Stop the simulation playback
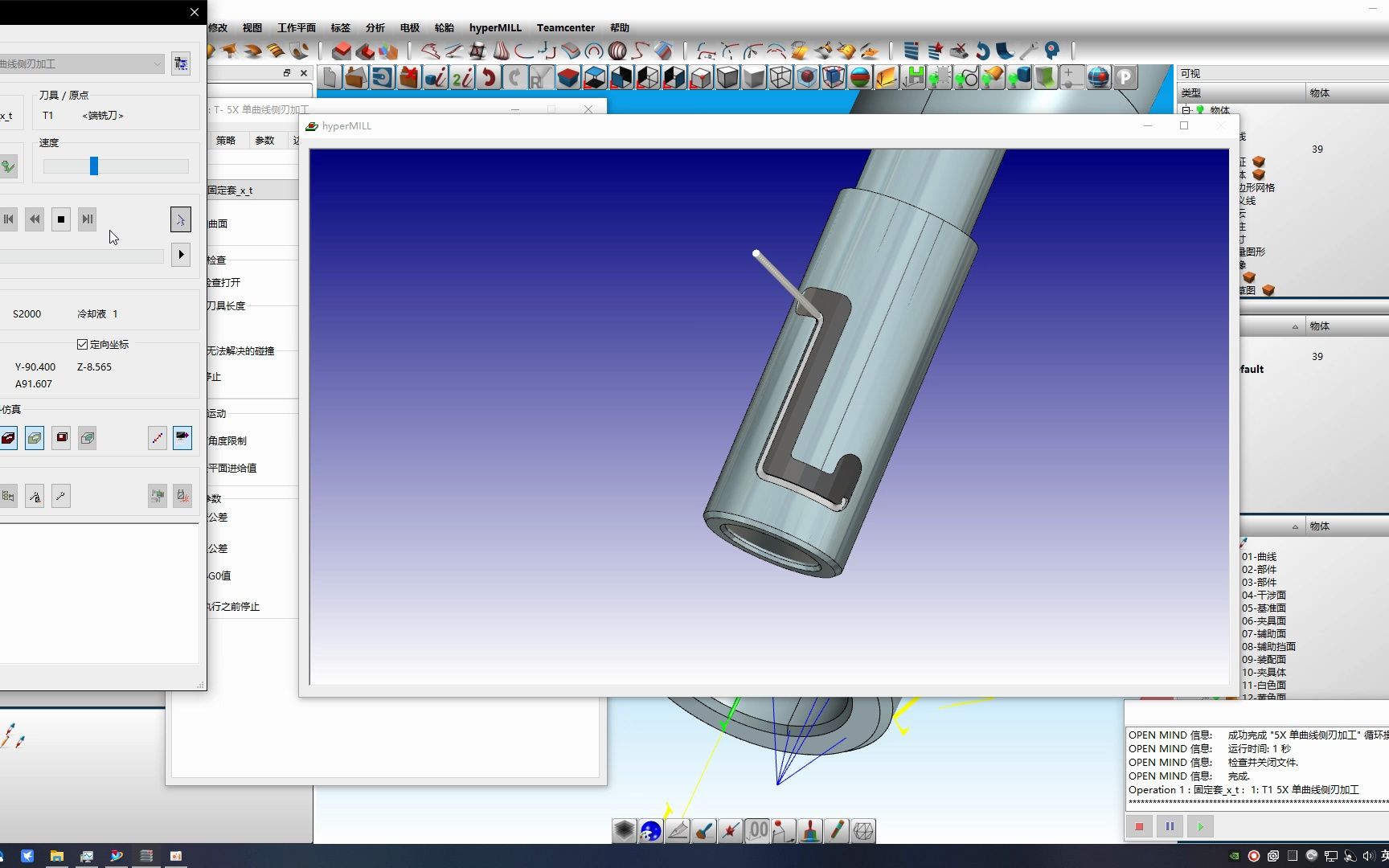Image resolution: width=1389 pixels, height=868 pixels. pos(61,219)
